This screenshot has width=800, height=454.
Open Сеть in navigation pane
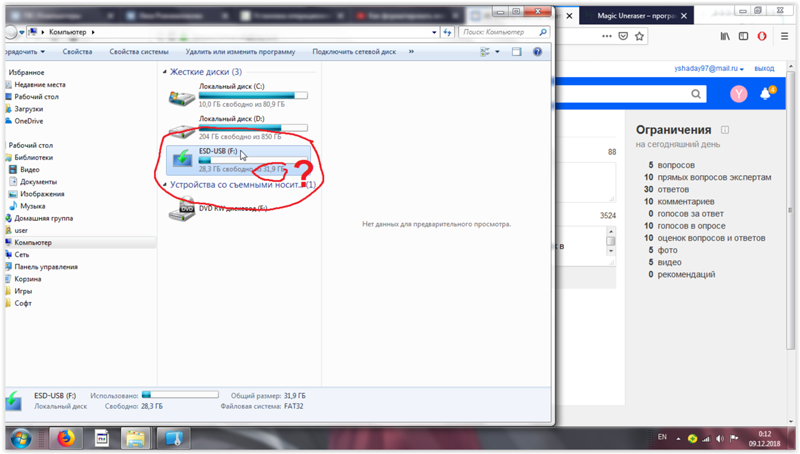(x=22, y=255)
